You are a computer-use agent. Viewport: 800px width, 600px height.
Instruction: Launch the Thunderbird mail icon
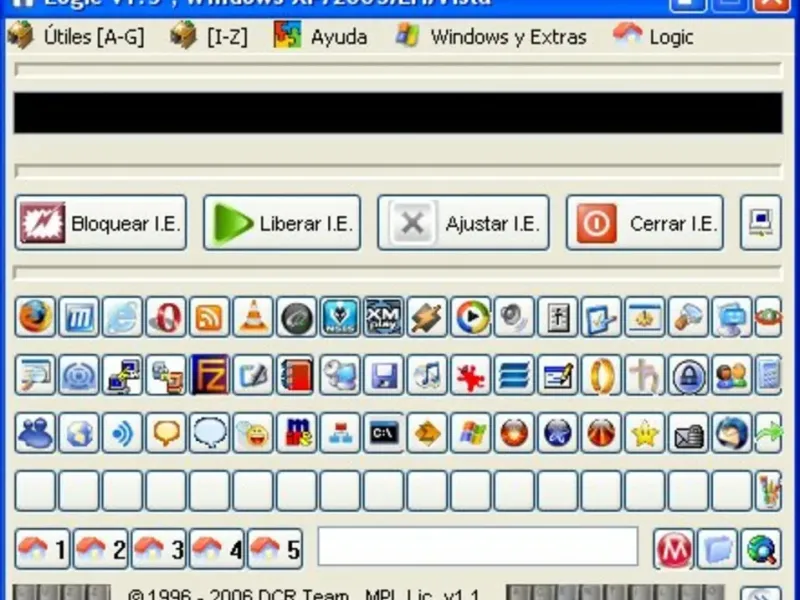click(732, 433)
